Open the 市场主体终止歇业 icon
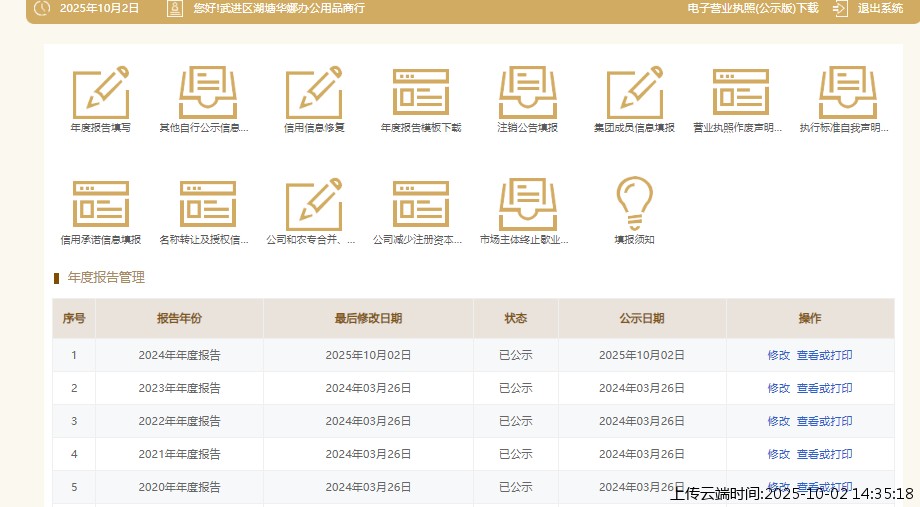920x507 pixels. pos(528,206)
